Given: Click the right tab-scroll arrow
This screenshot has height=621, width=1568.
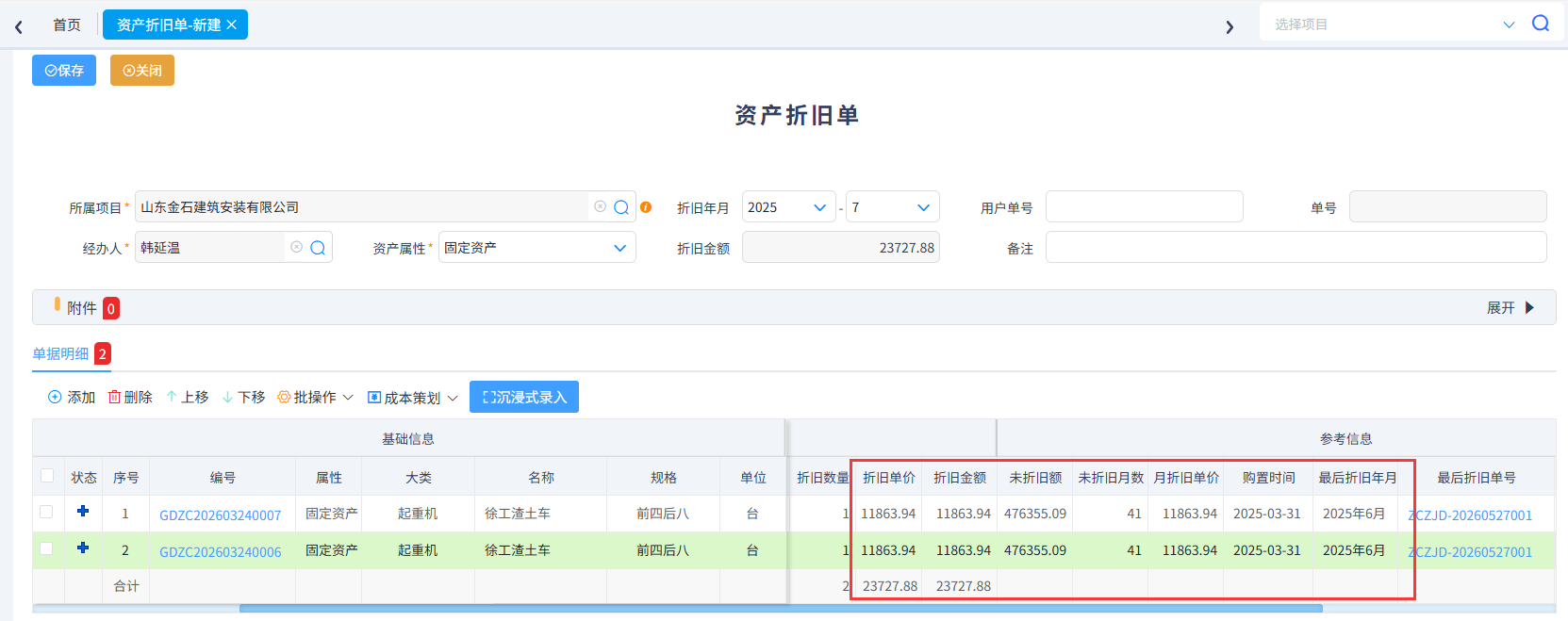Looking at the screenshot, I should tap(1230, 27).
